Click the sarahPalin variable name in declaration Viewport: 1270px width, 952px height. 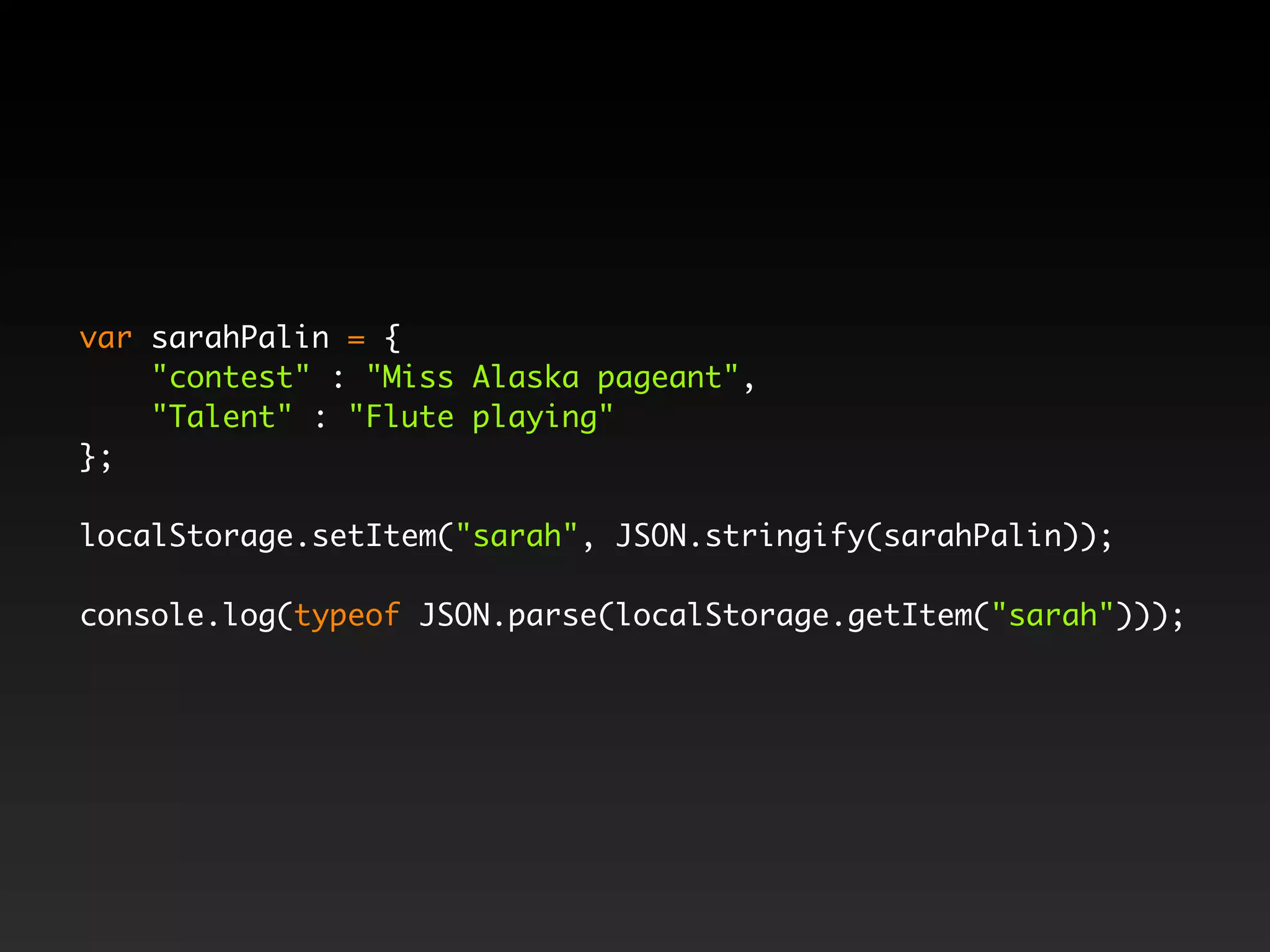[x=241, y=338]
